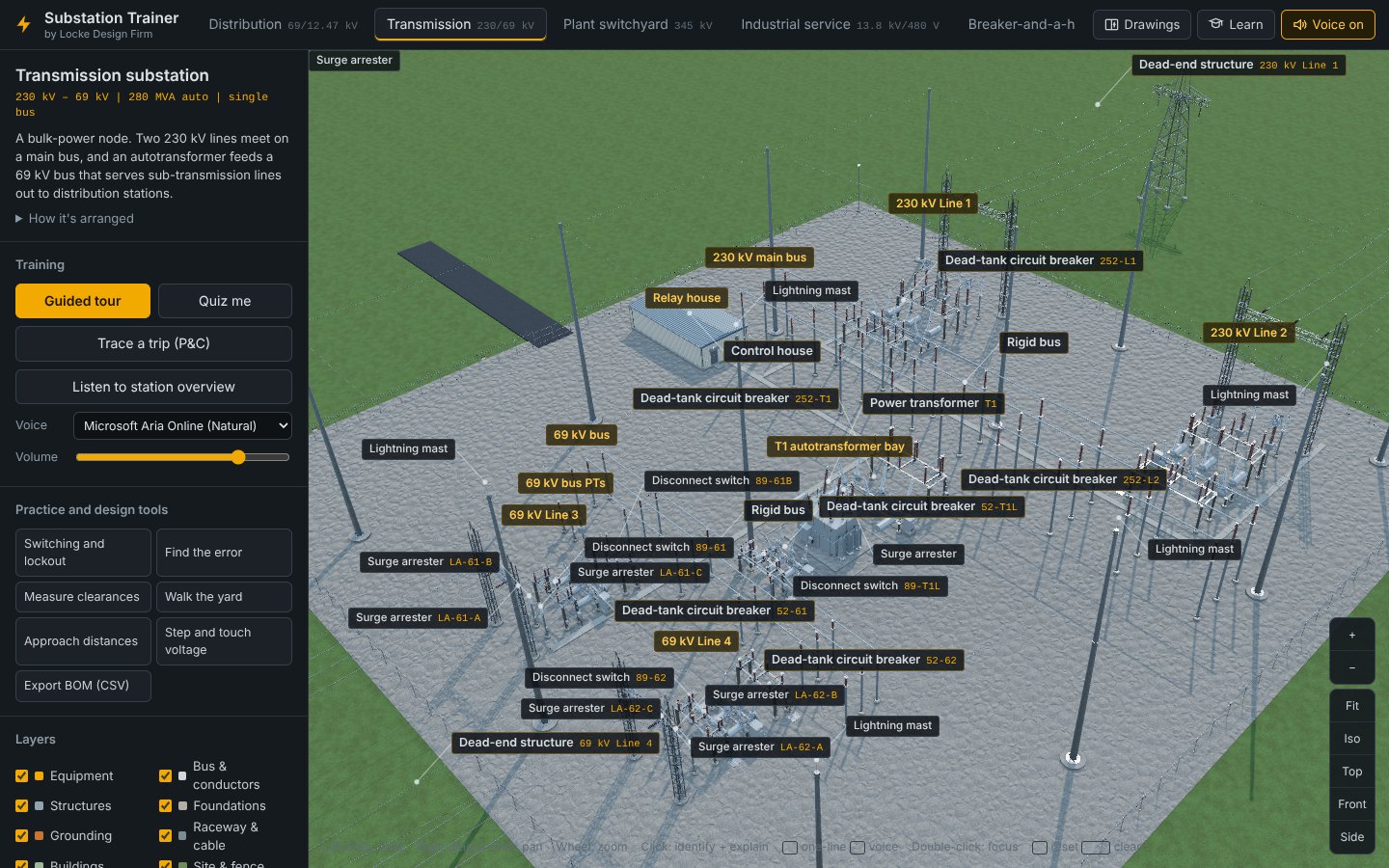The width and height of the screenshot is (1389, 868).
Task: Open the Switching and lockout tool
Action: point(83,553)
